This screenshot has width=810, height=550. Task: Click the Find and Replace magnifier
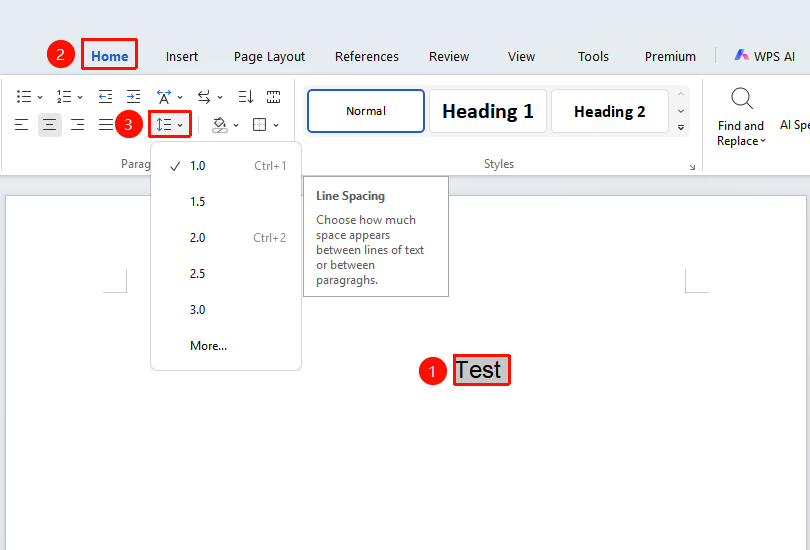point(742,98)
